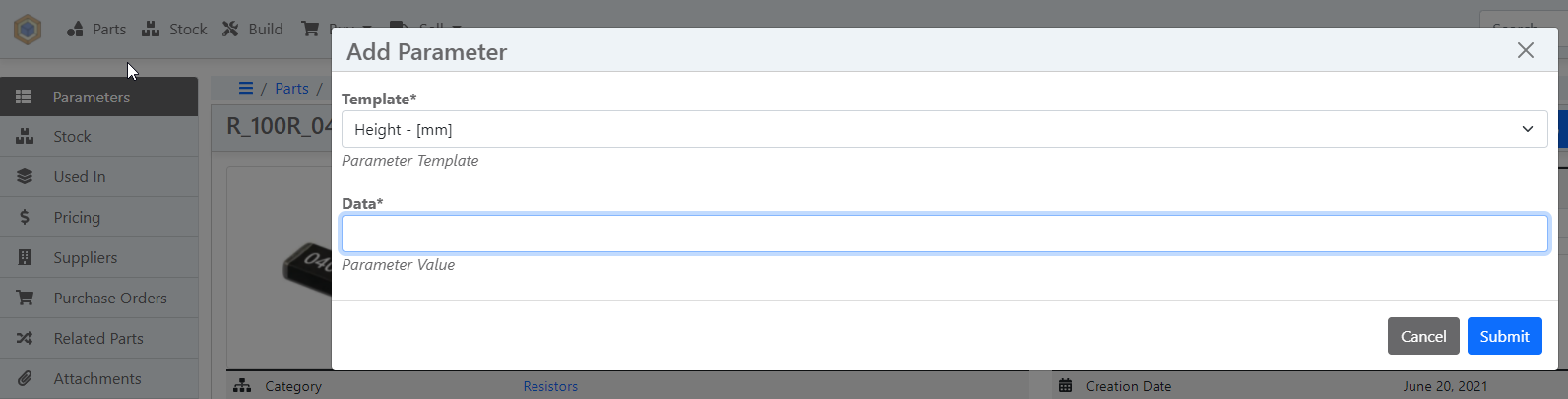Click the Pricing dollar icon
The image size is (1568, 399).
25,218
